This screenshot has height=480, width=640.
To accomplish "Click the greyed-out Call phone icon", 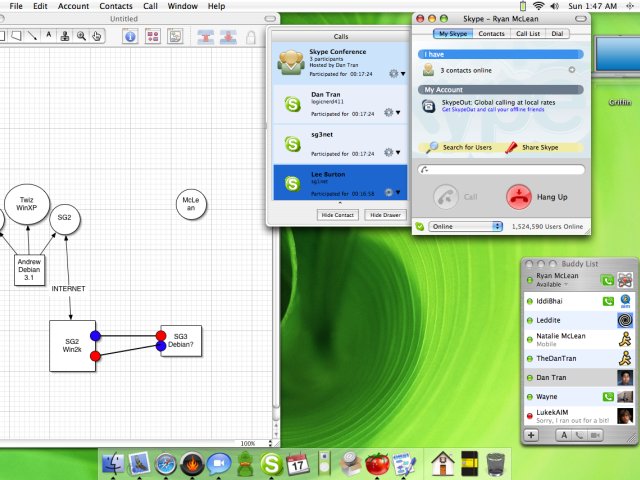I will [446, 197].
